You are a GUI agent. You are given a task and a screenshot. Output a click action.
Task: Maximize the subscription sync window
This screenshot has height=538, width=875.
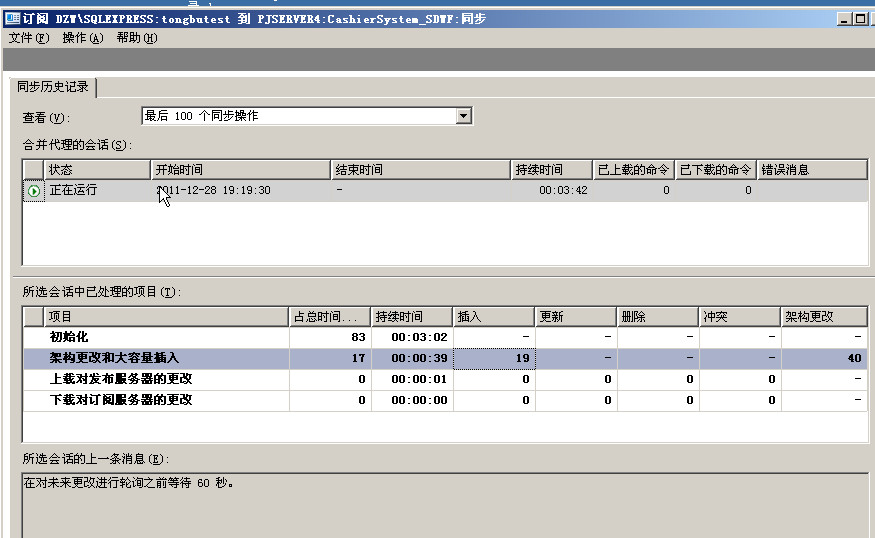[x=861, y=19]
